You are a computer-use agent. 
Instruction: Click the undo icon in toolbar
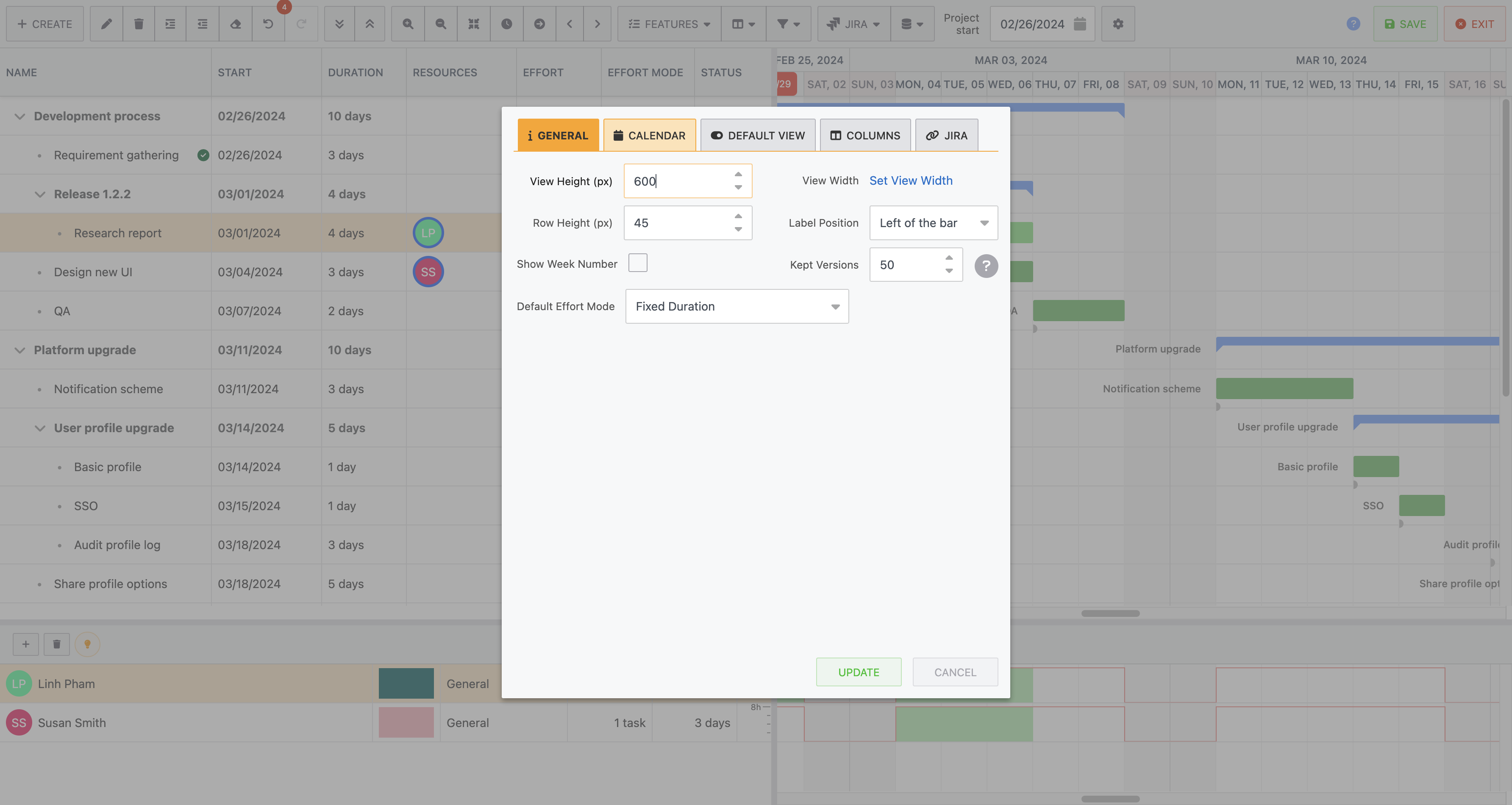268,23
